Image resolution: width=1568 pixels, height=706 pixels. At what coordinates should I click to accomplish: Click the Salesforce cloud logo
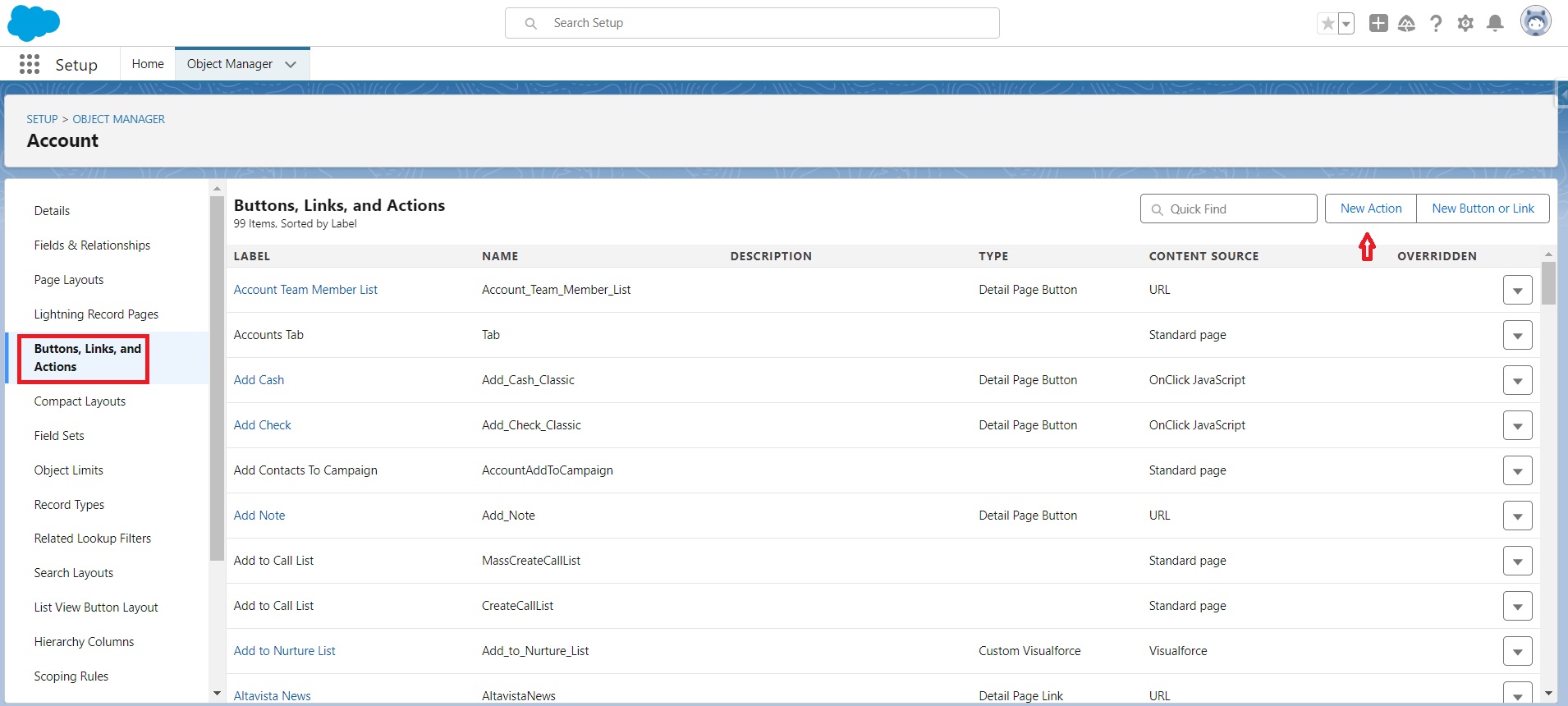pyautogui.click(x=34, y=22)
